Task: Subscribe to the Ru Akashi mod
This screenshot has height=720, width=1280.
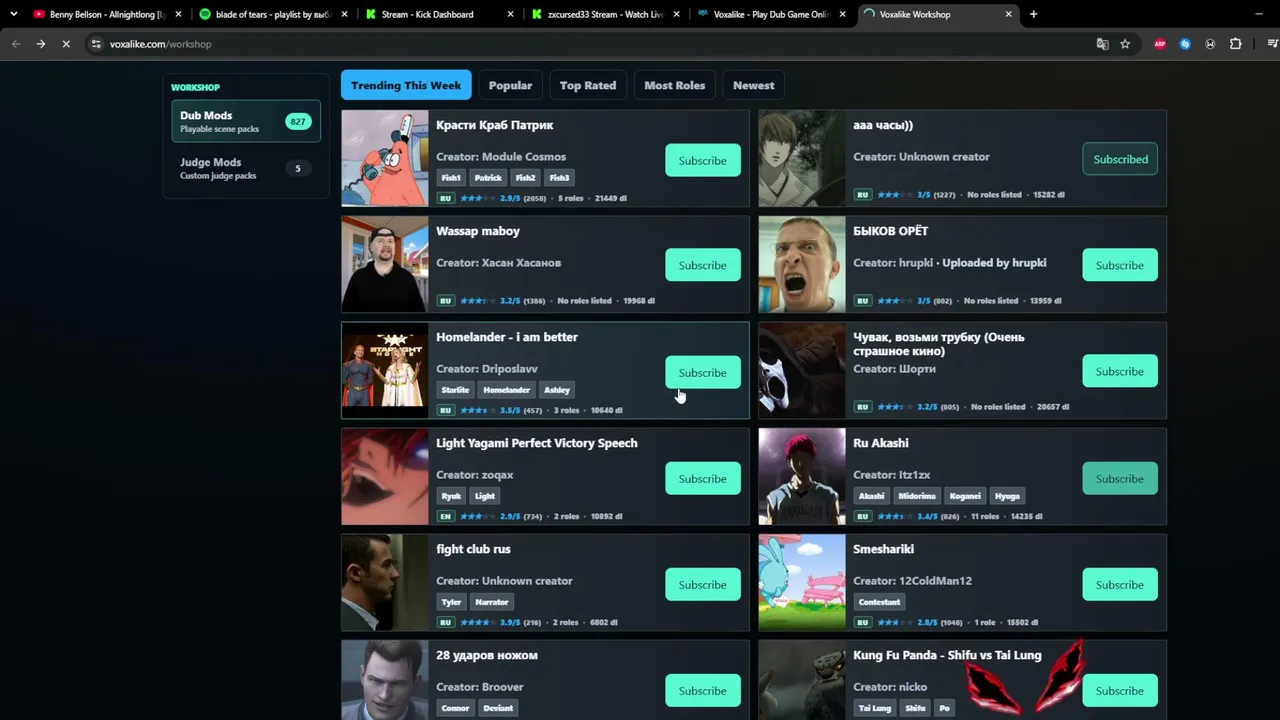Action: tap(1120, 478)
